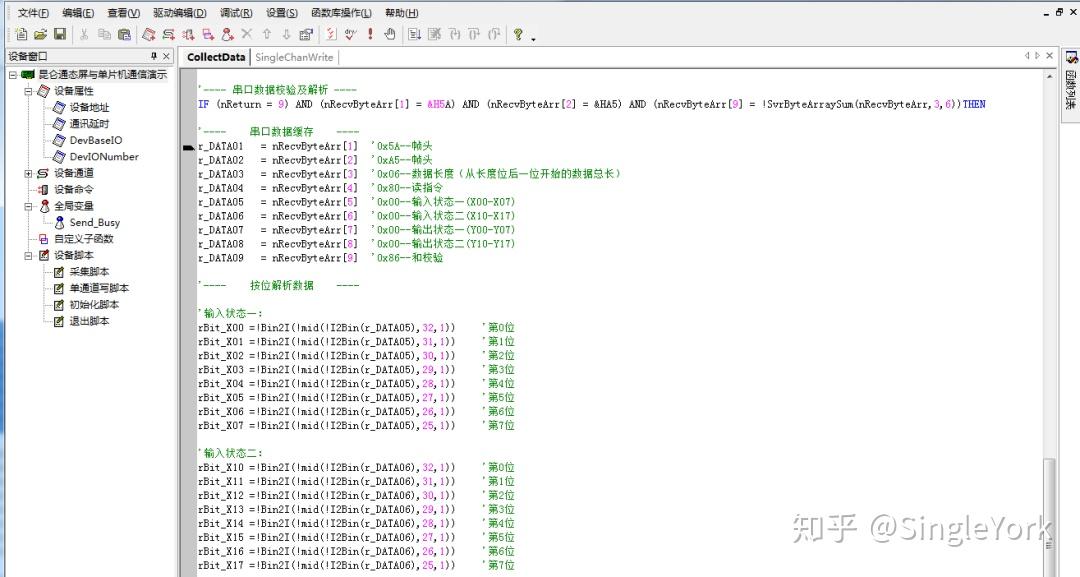Click the add global variable toolbar icon
The height and width of the screenshot is (577, 1080).
[x=227, y=34]
